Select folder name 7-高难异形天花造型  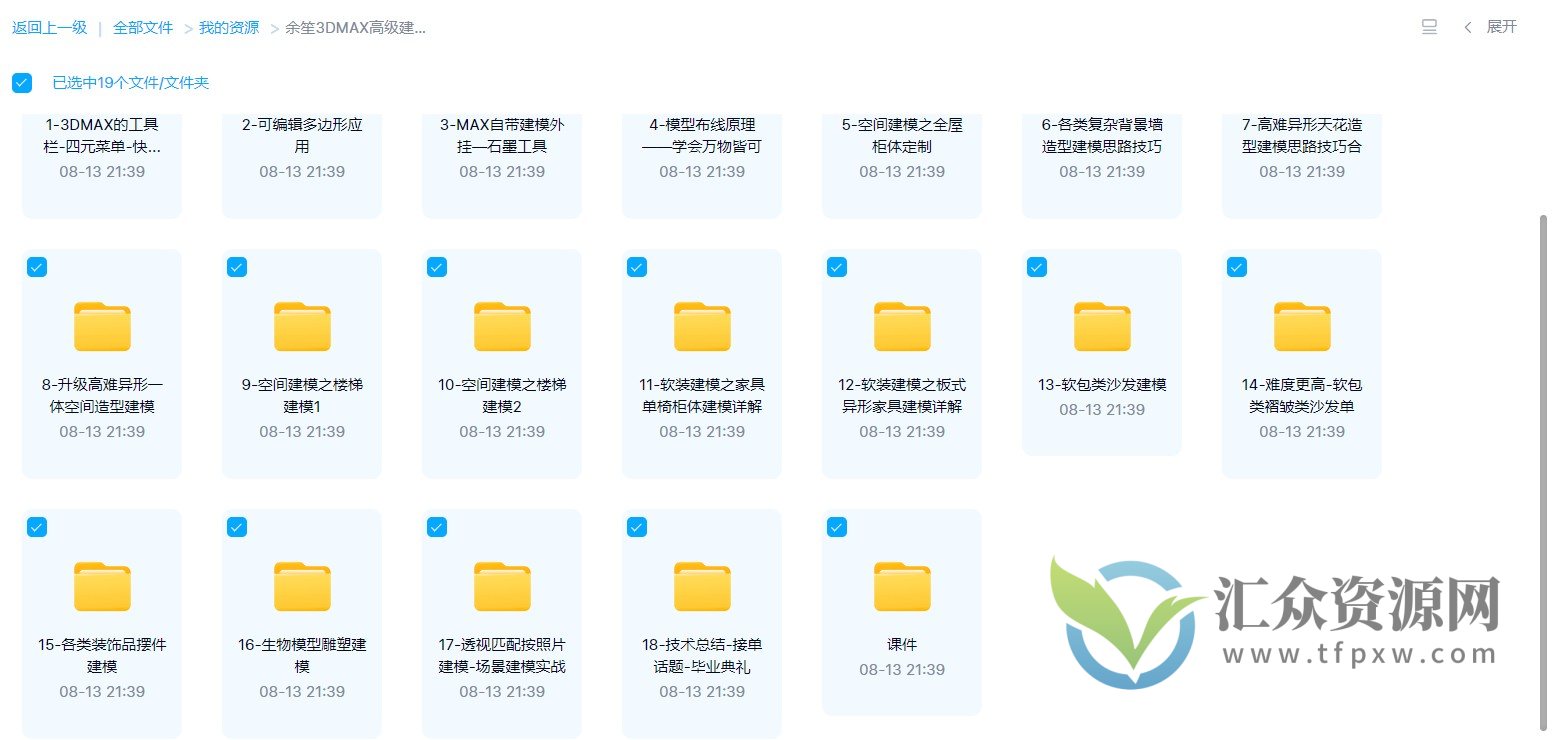[1302, 136]
